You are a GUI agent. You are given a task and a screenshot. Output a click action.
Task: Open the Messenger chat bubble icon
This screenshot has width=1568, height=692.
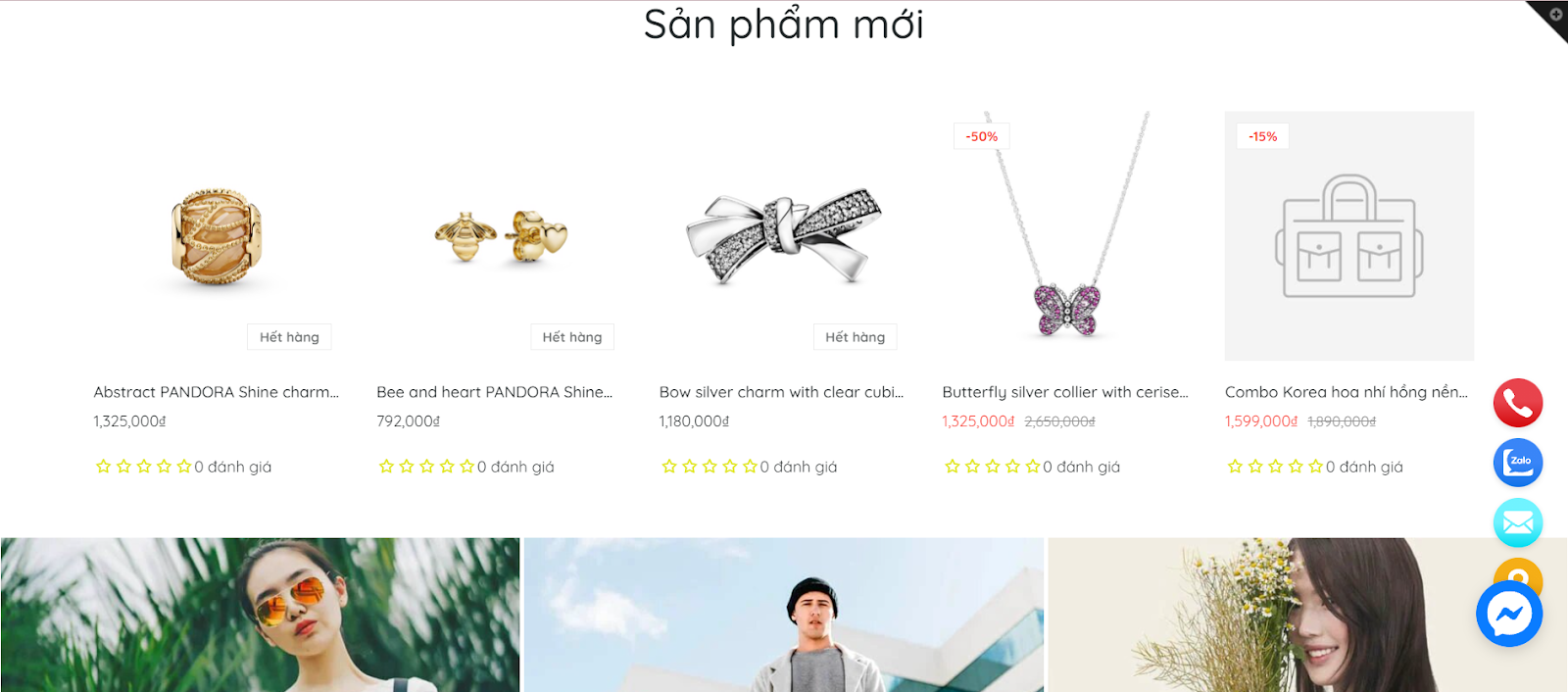(1509, 614)
